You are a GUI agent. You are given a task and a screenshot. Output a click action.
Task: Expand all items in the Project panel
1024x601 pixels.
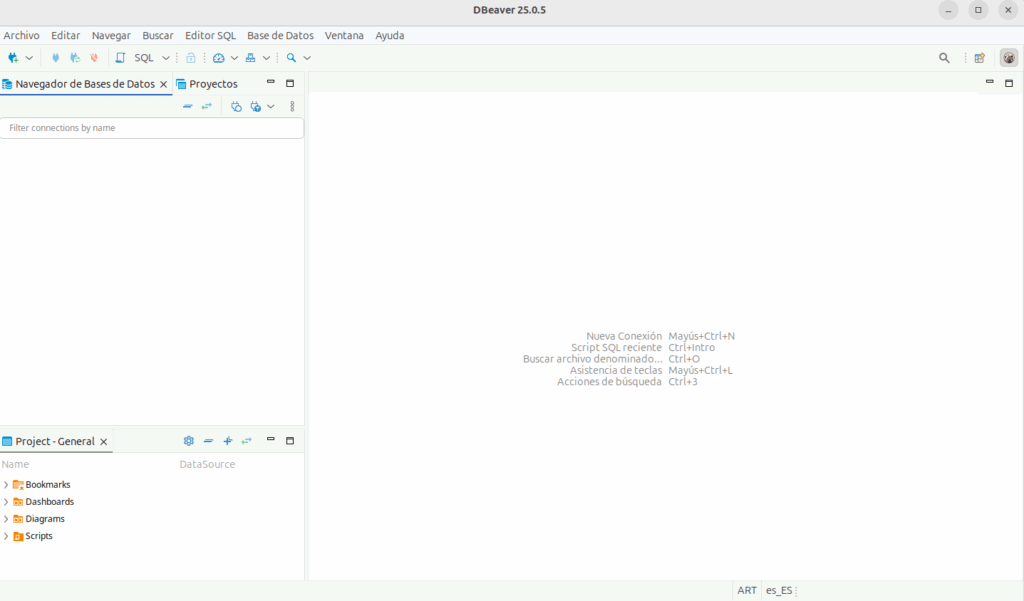[x=227, y=441]
